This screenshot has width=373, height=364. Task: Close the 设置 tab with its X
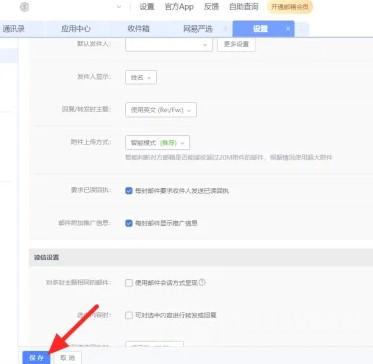[x=288, y=29]
